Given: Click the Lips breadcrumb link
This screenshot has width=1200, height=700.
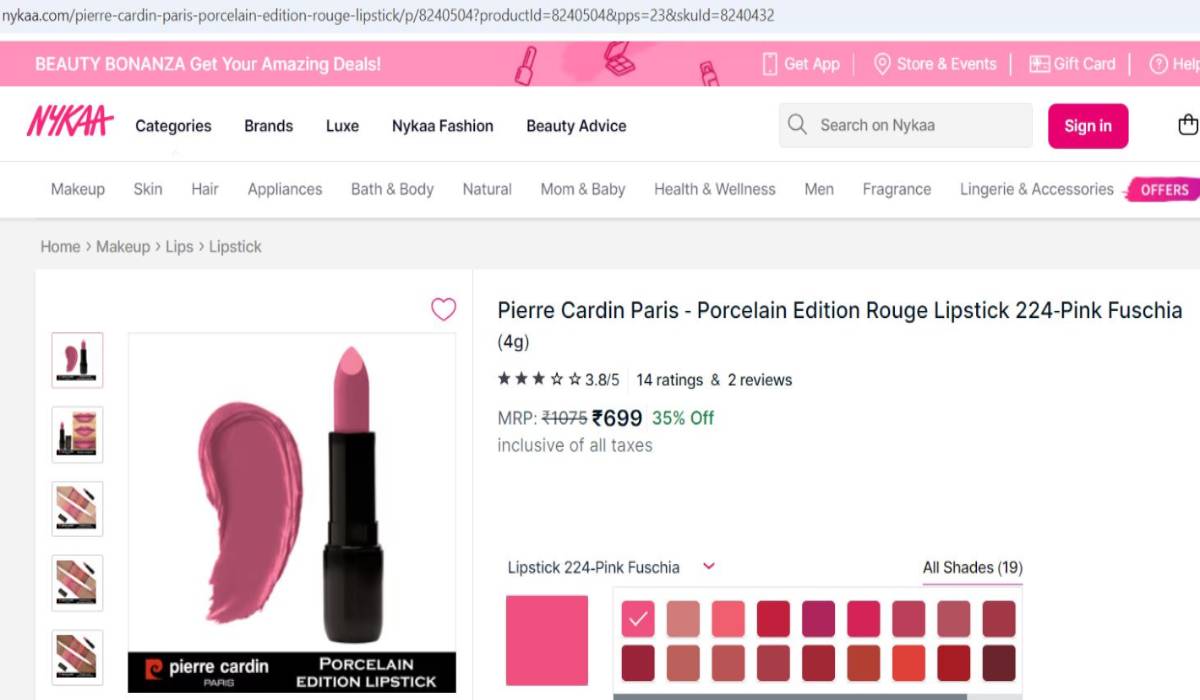Looking at the screenshot, I should (x=179, y=246).
